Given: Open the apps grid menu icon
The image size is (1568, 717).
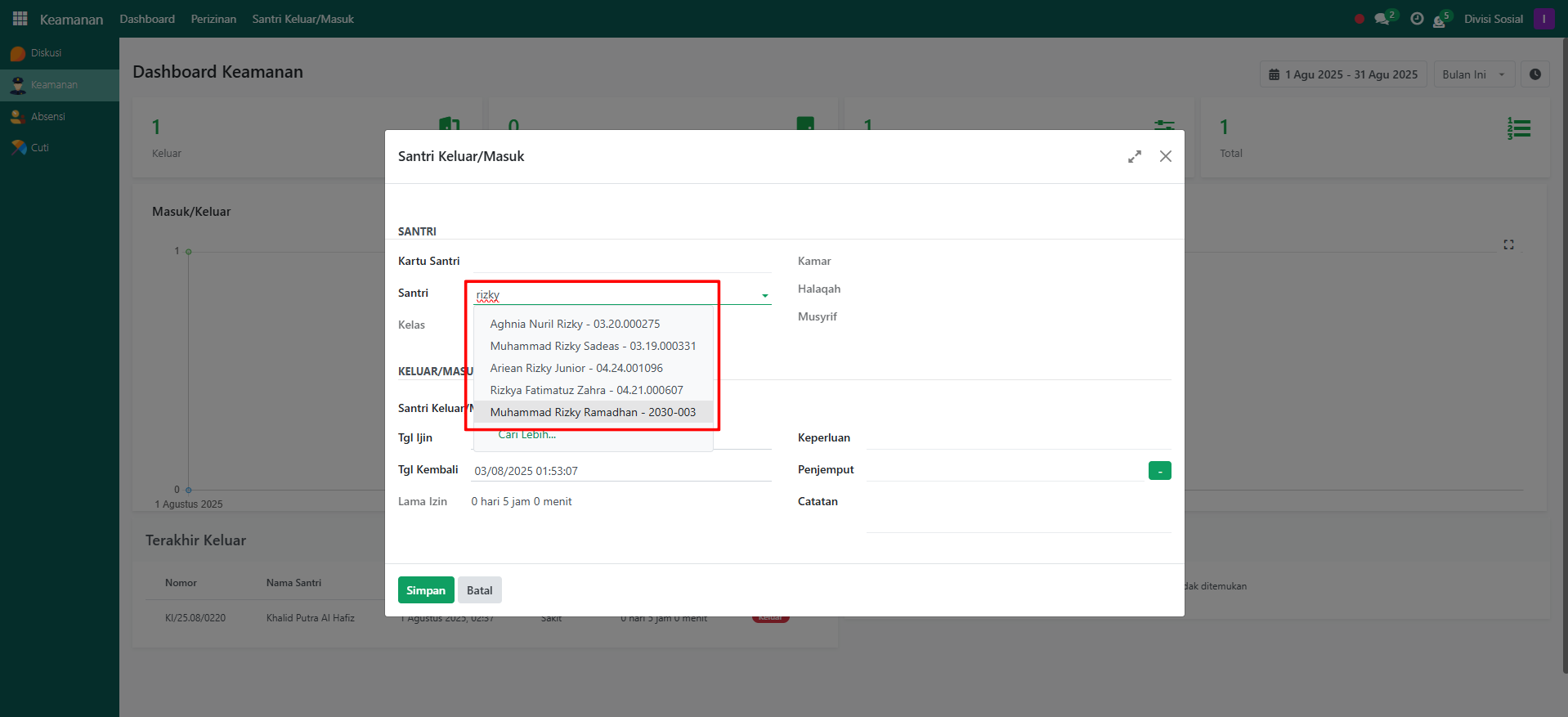Looking at the screenshot, I should tap(20, 18).
